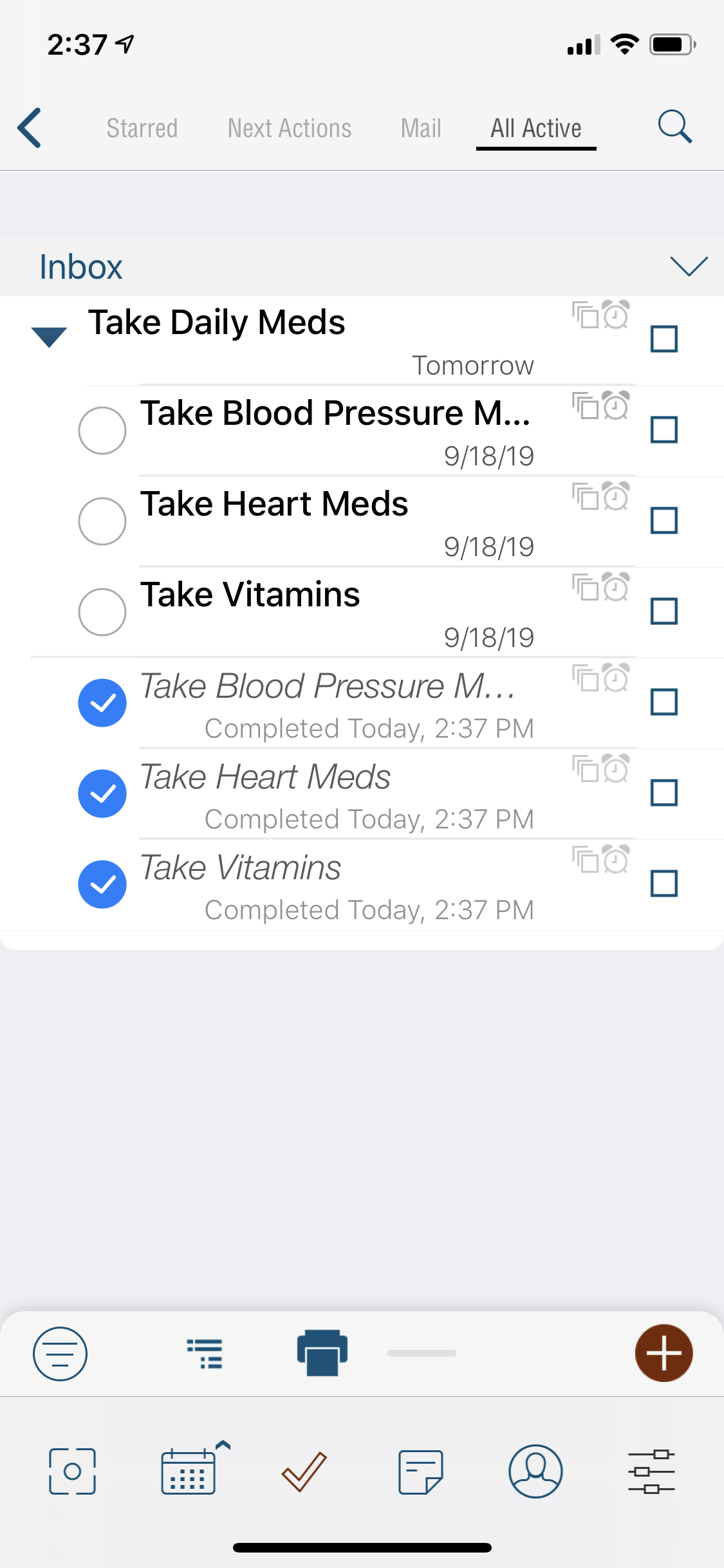
Task: Collapse the Inbox section chevron
Action: coord(689,265)
